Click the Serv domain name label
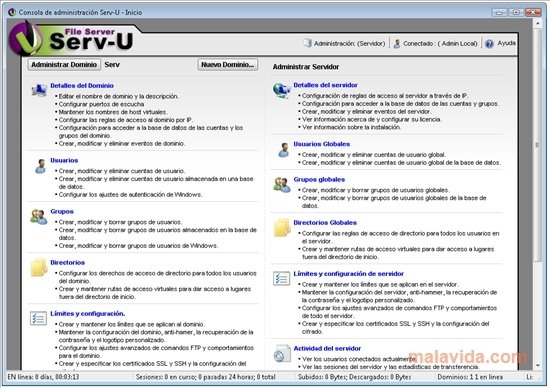 pos(112,65)
